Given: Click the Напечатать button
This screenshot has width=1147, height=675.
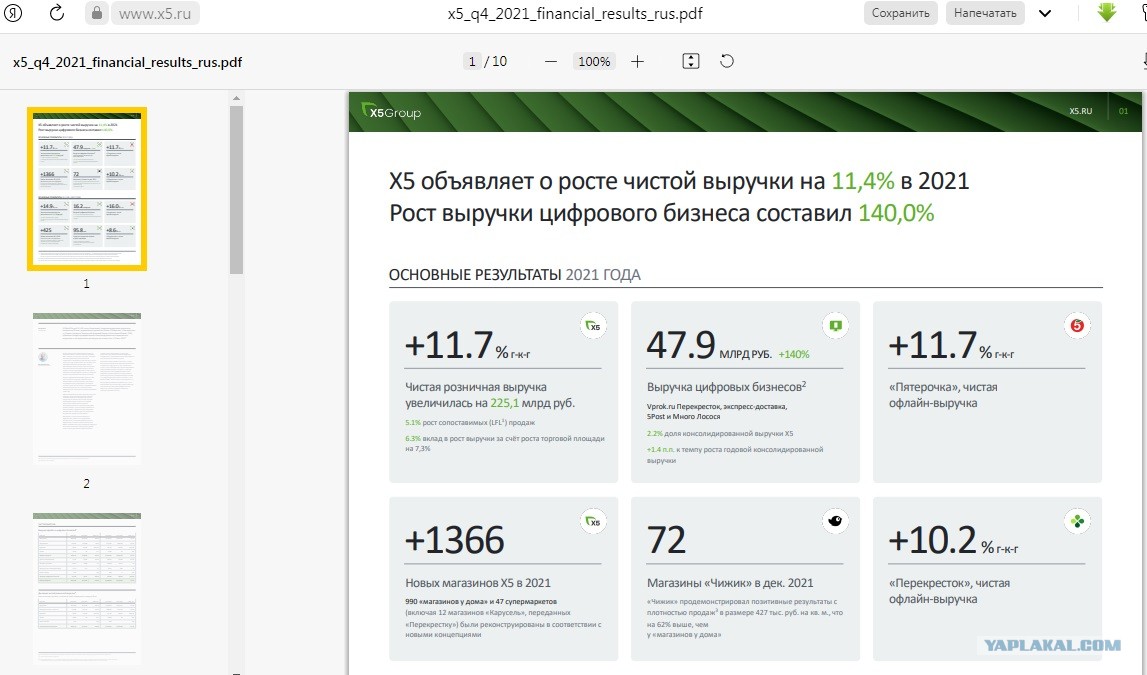Looking at the screenshot, I should [x=985, y=13].
